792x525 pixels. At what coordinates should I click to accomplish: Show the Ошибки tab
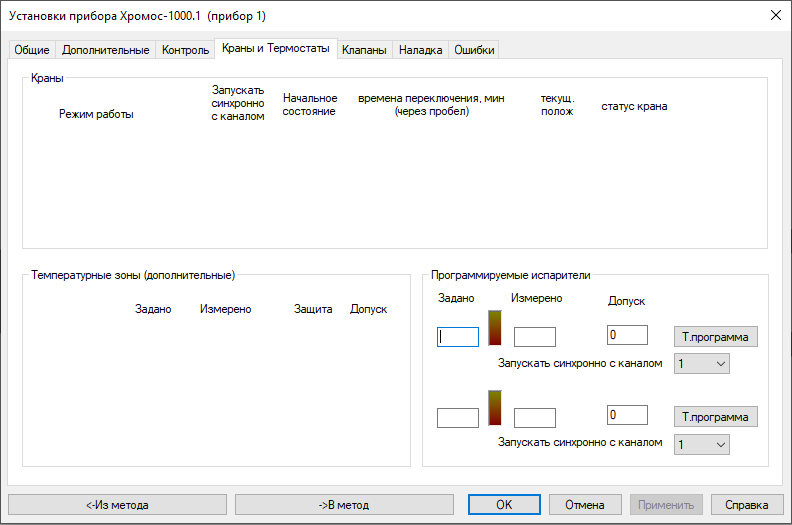point(473,50)
